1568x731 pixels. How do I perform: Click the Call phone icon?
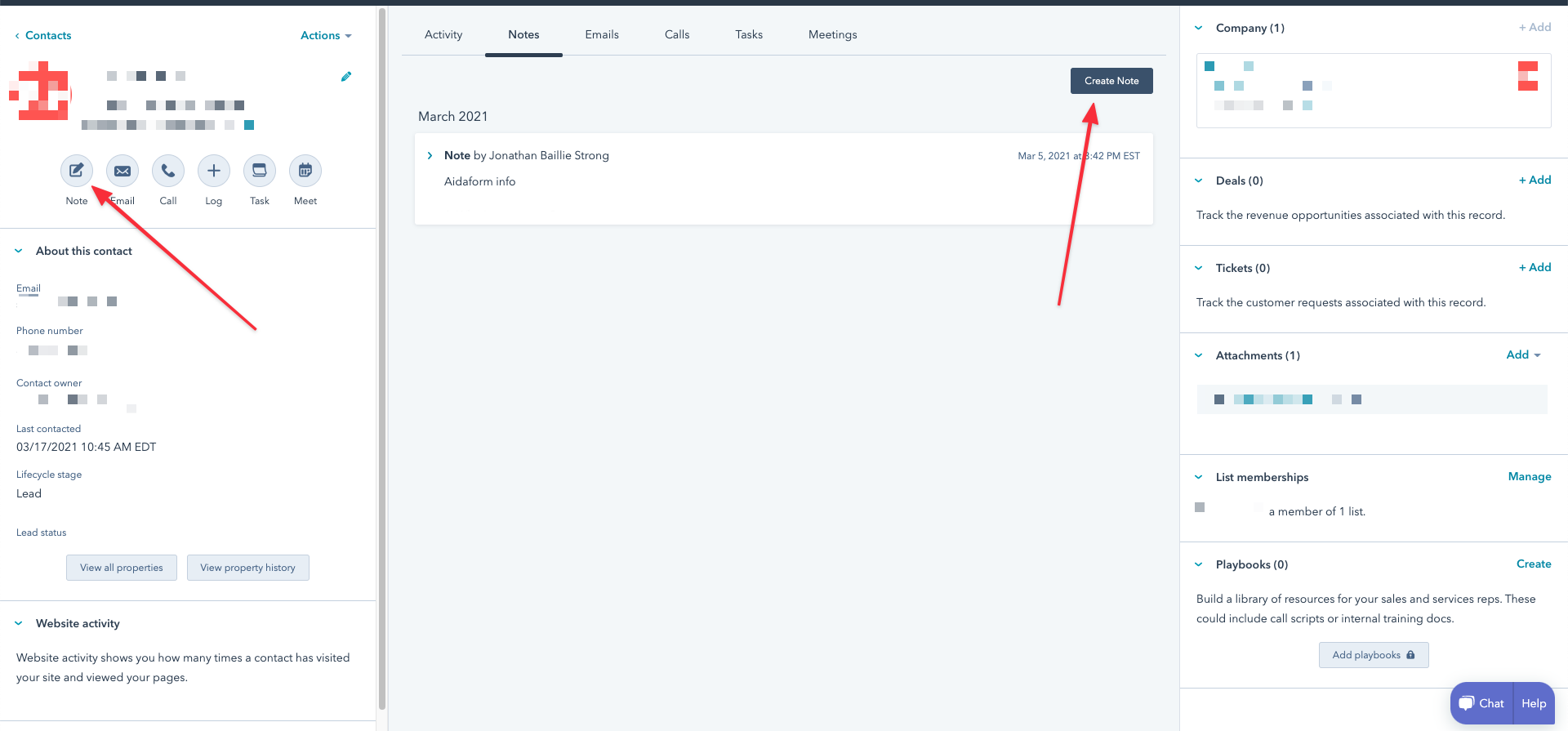point(168,171)
